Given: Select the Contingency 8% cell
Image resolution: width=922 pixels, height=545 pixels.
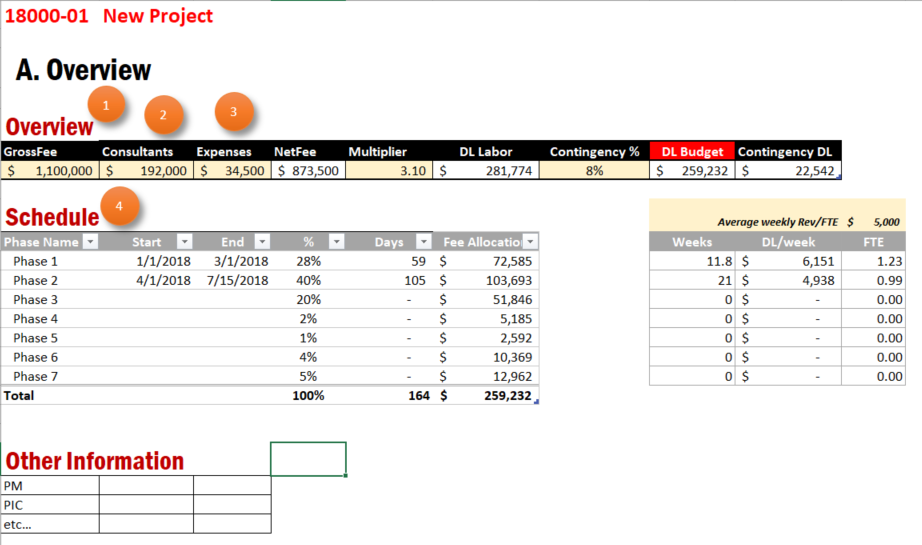Looking at the screenshot, I should click(594, 170).
